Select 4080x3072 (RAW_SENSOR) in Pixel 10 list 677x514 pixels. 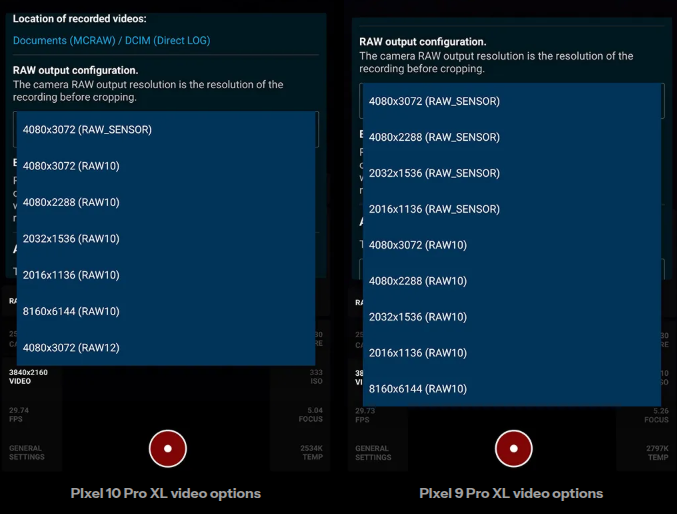(x=166, y=130)
